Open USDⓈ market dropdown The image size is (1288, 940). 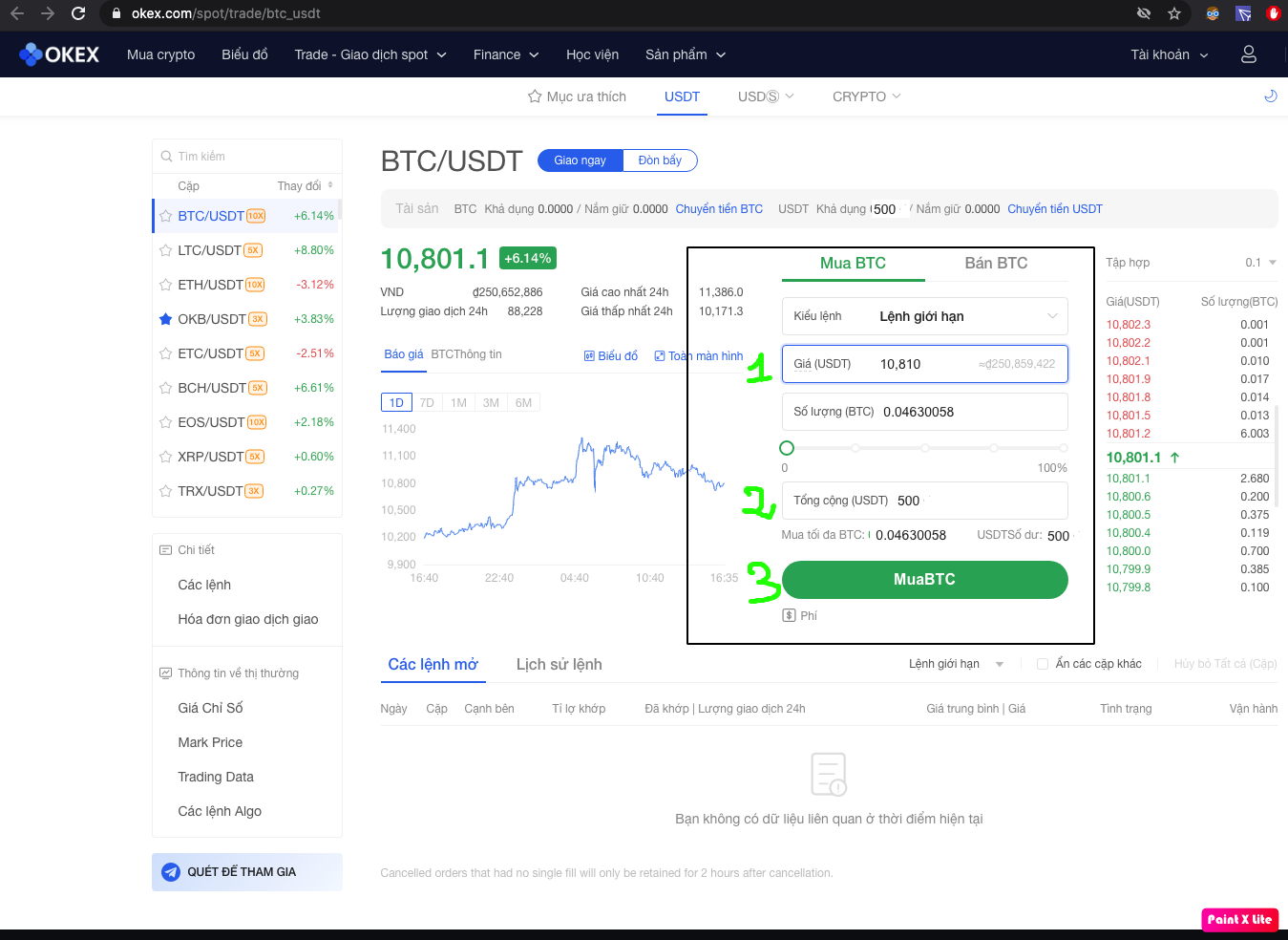coord(766,96)
